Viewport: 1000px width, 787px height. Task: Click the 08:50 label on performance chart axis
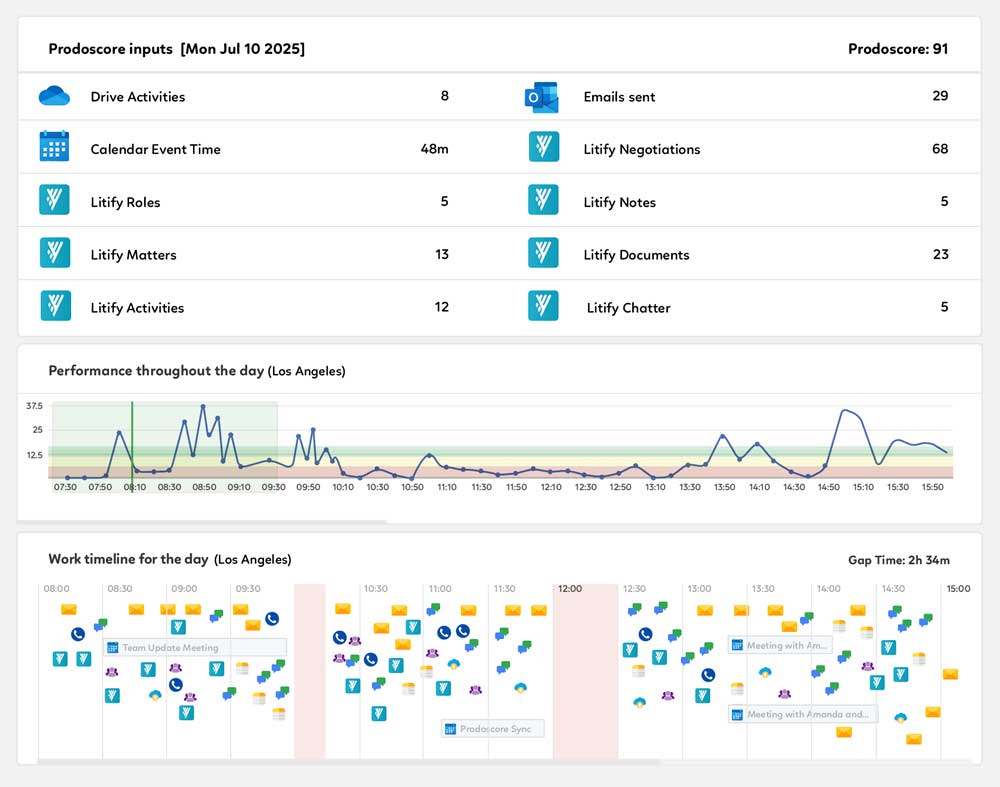click(204, 487)
